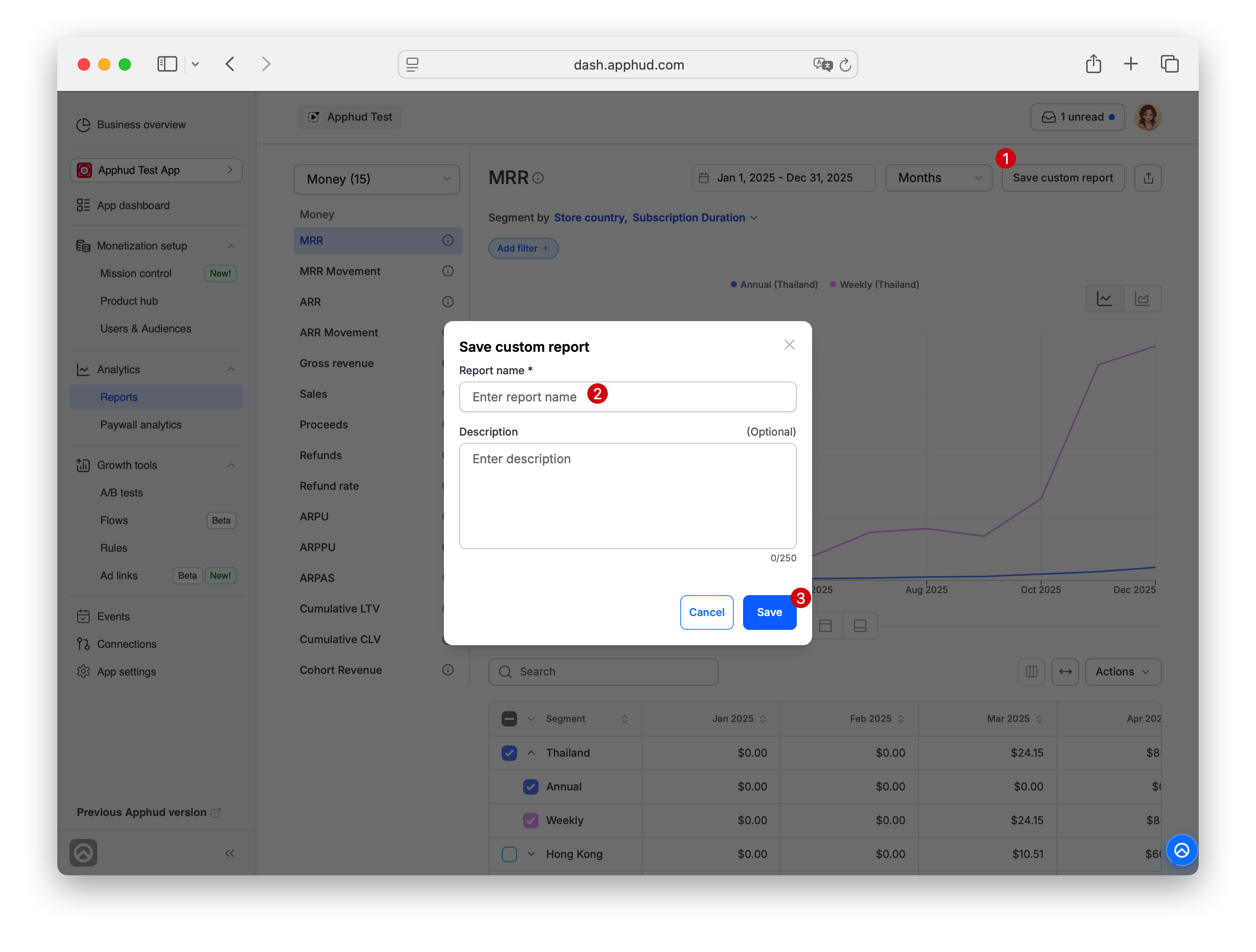The width and height of the screenshot is (1256, 952).
Task: Close the Save custom report dialog
Action: coord(789,345)
